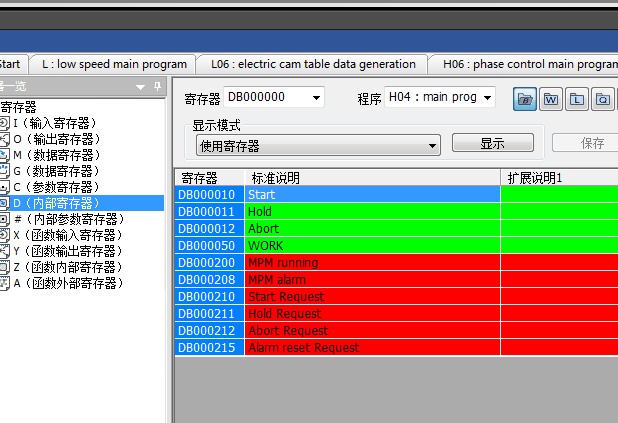Switch to L : low speed main program tab
Image resolution: width=618 pixels, height=423 pixels.
click(114, 64)
